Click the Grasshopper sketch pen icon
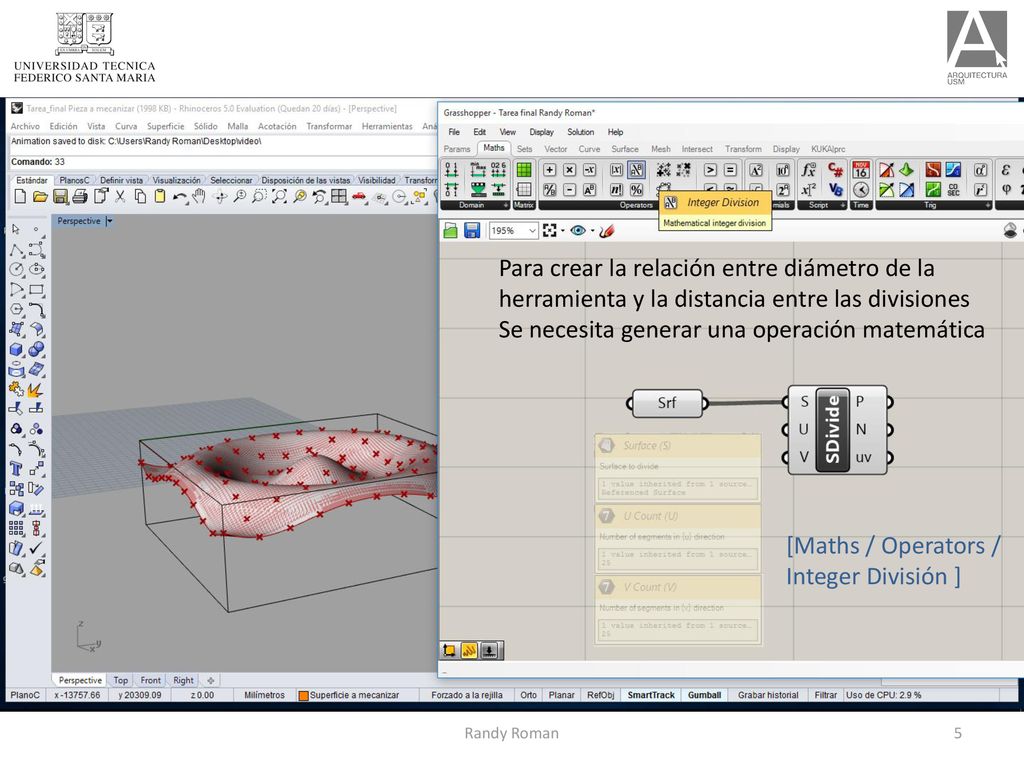 (607, 231)
